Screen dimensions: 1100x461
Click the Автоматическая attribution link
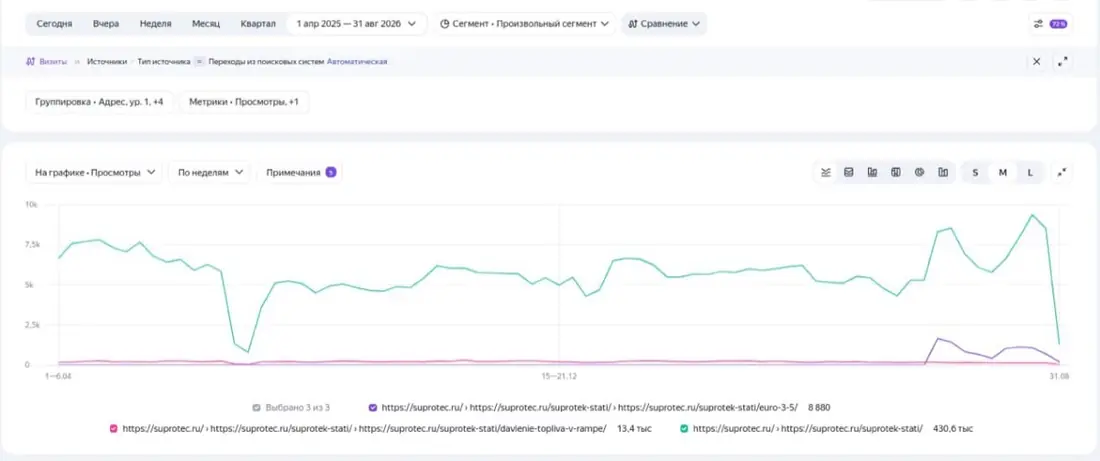[357, 62]
